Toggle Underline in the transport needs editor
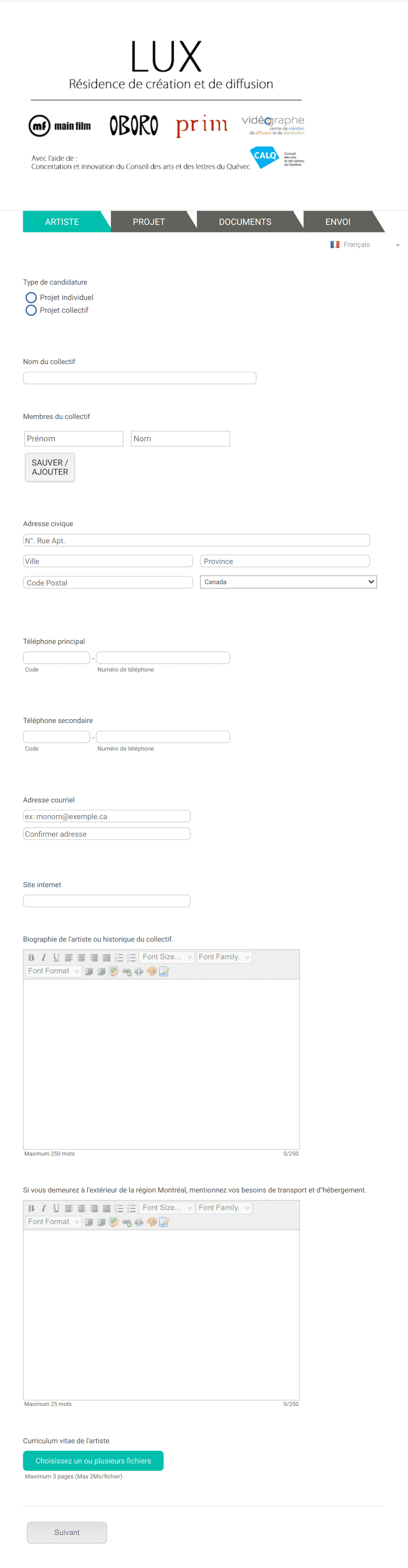This screenshot has width=408, height=1568. [57, 1208]
